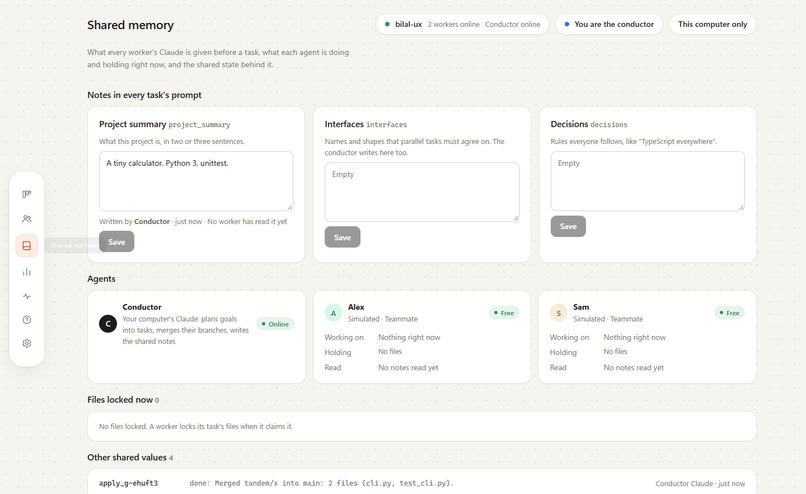This screenshot has height=494, width=806.
Task: Click the Online badge on Conductor card
Action: coord(275,324)
